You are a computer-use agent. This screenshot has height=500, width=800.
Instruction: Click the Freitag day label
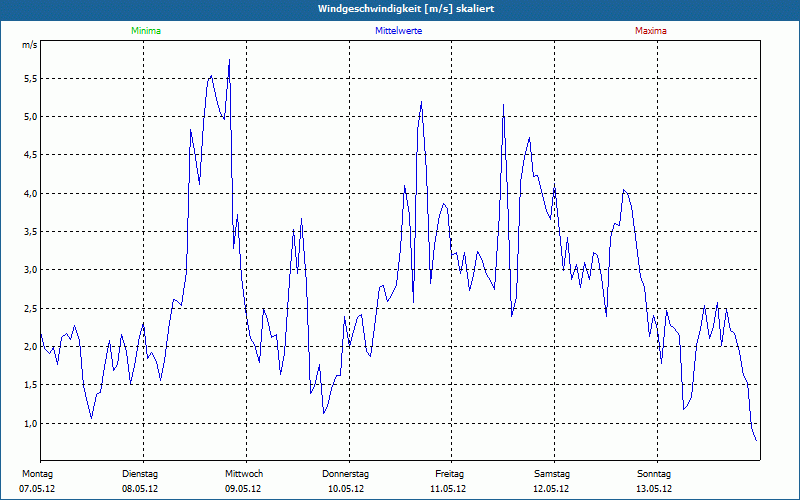coord(449,474)
